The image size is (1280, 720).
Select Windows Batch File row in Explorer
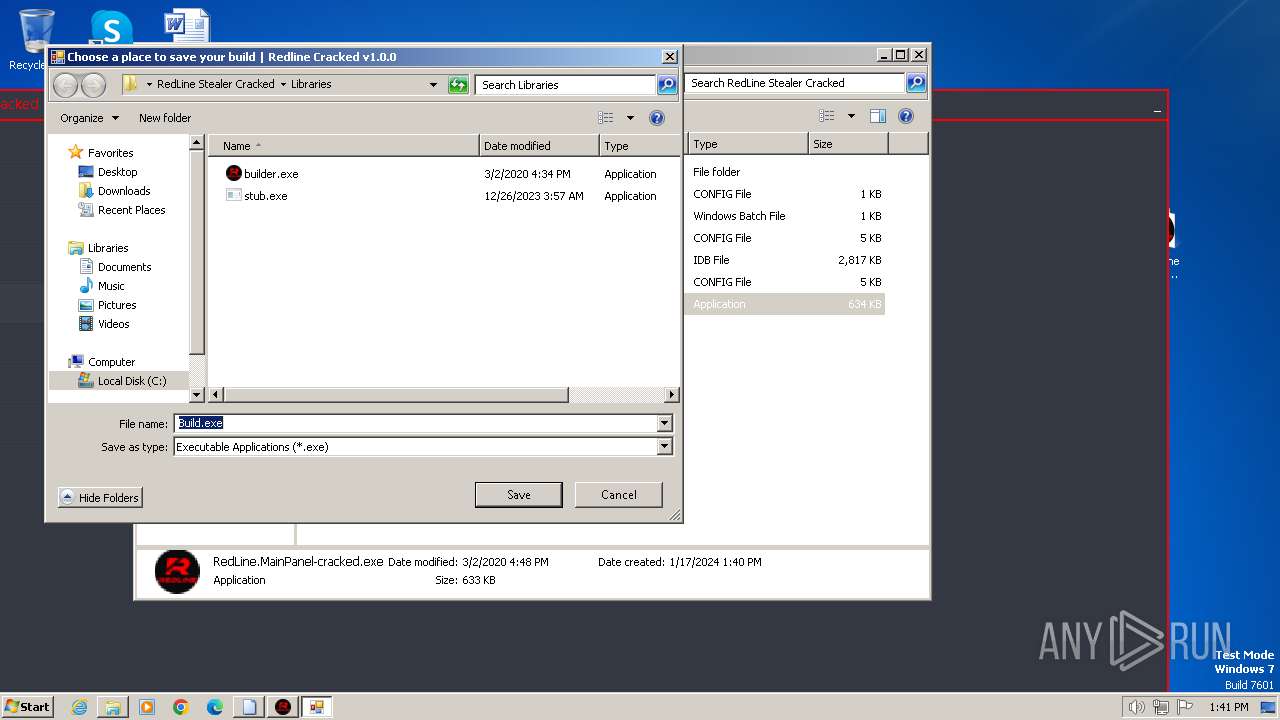[x=787, y=216]
